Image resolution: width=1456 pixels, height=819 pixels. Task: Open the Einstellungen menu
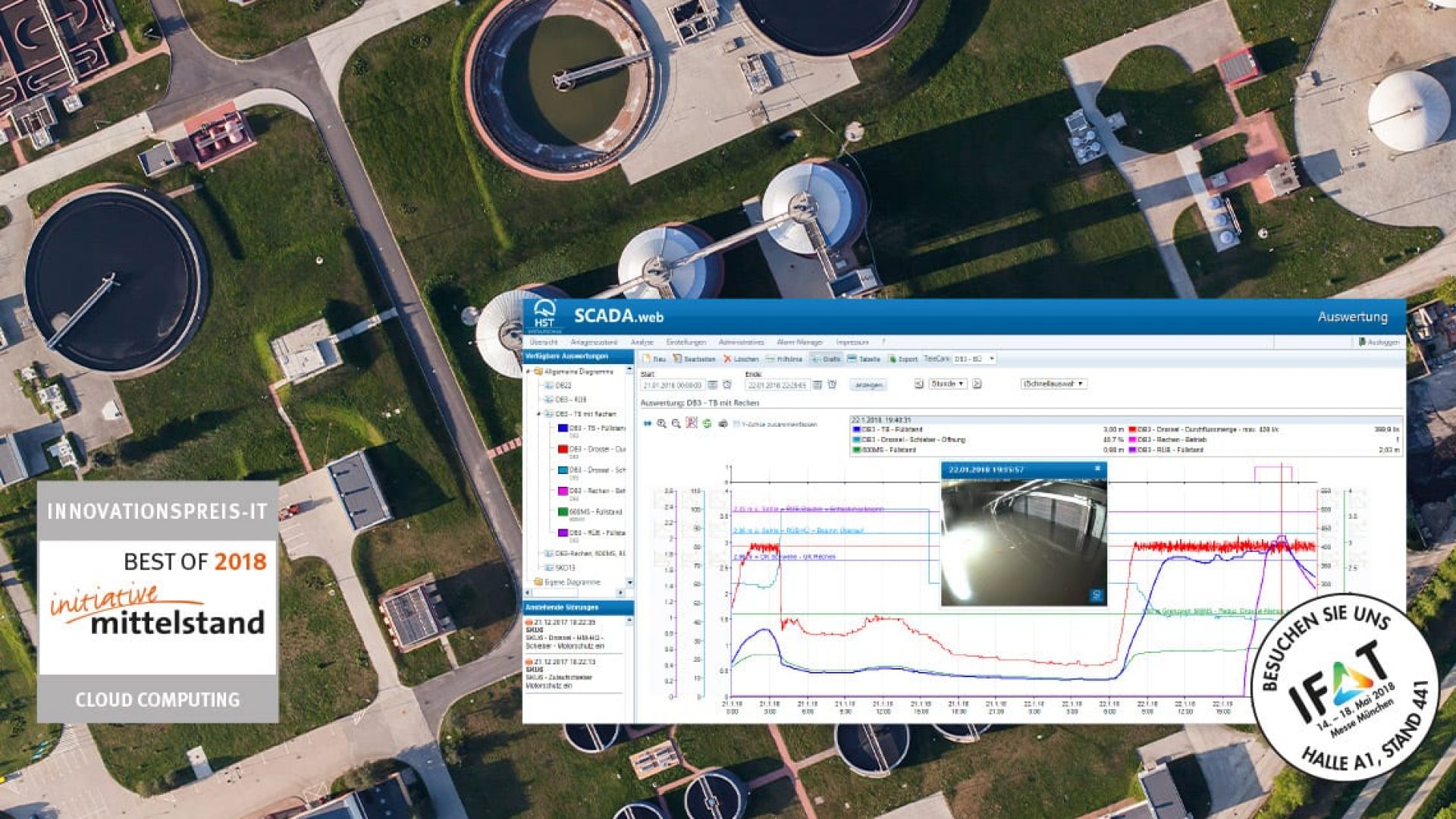point(686,342)
